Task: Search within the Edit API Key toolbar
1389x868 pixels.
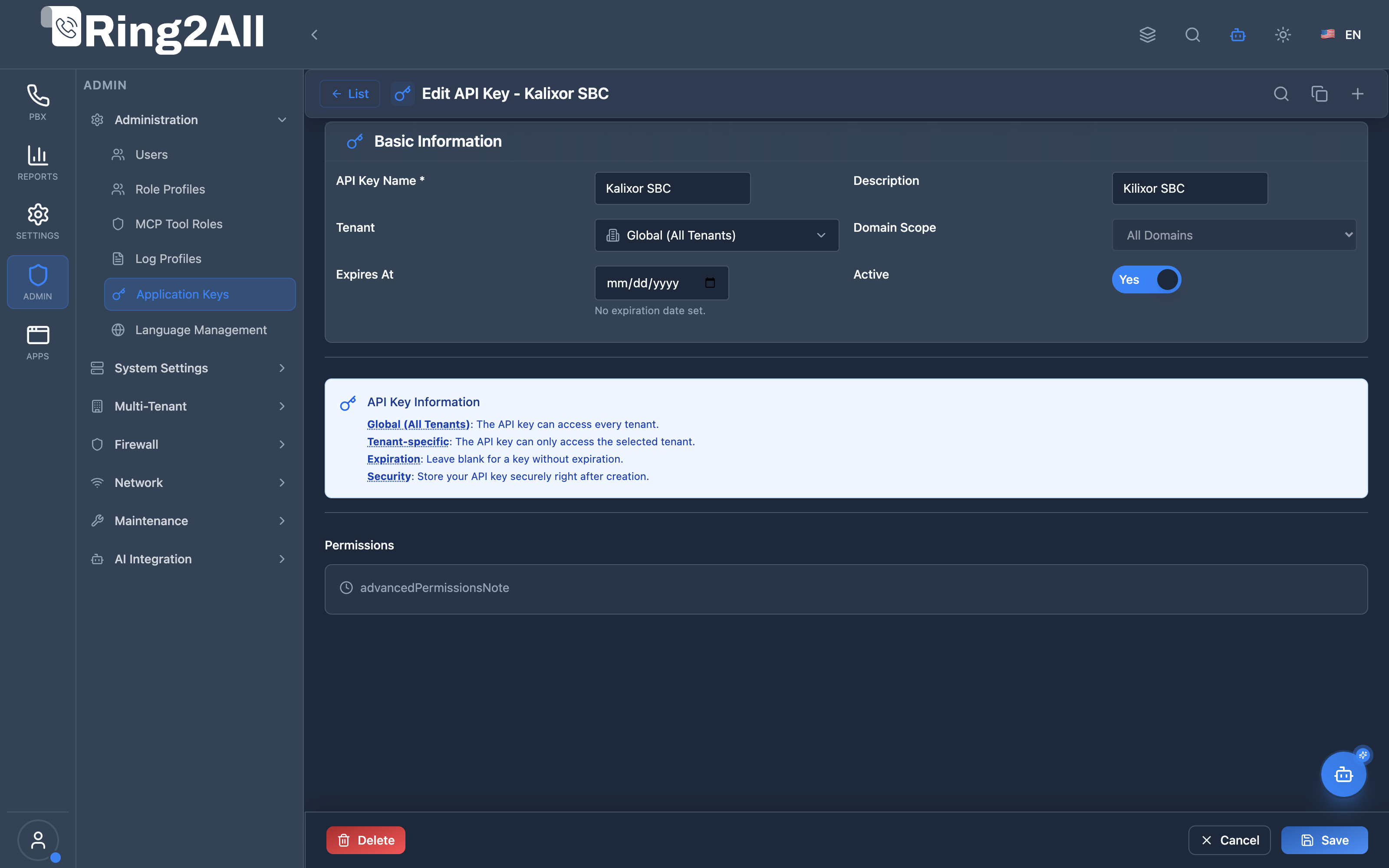Action: coord(1281,94)
